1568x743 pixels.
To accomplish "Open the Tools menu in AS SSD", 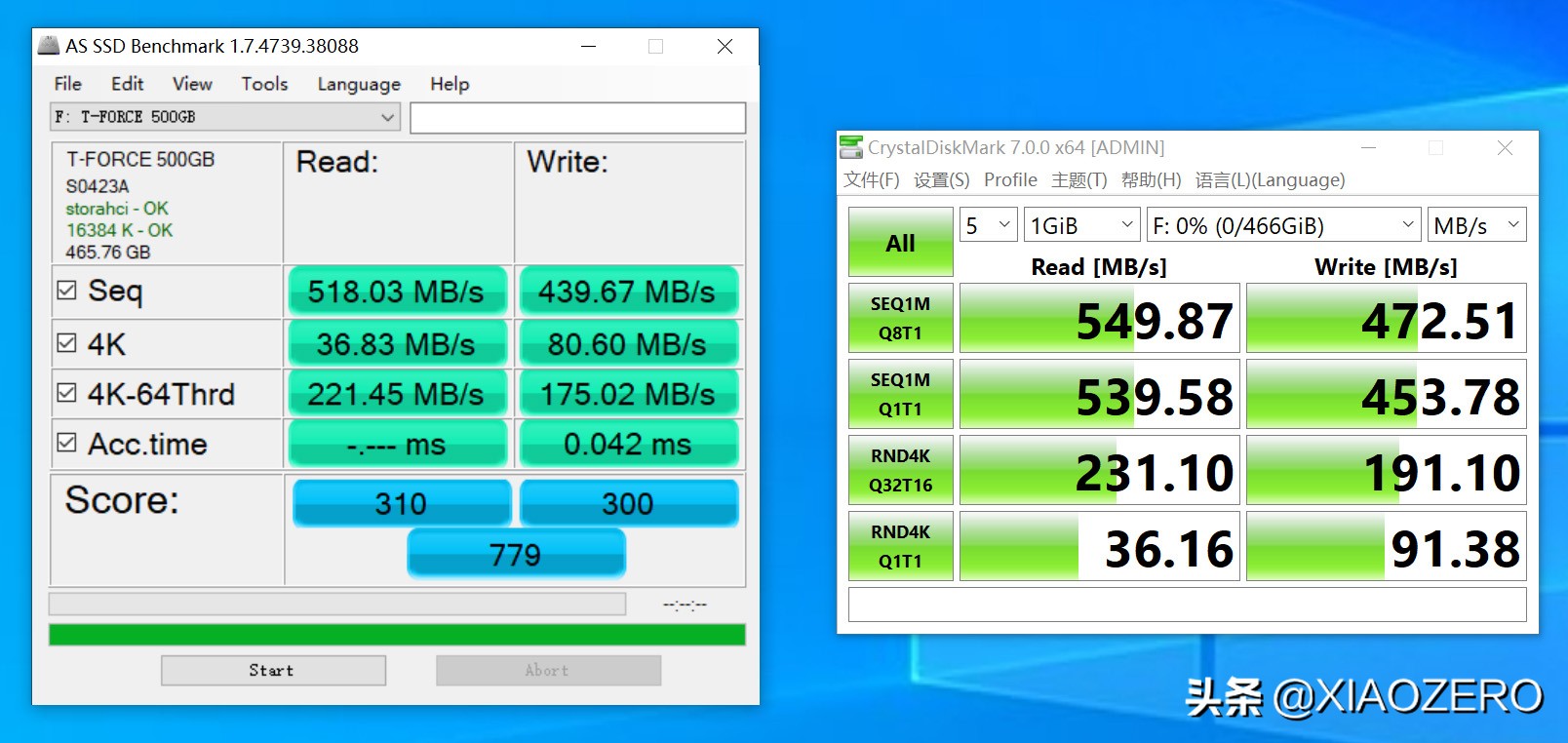I will (x=264, y=84).
